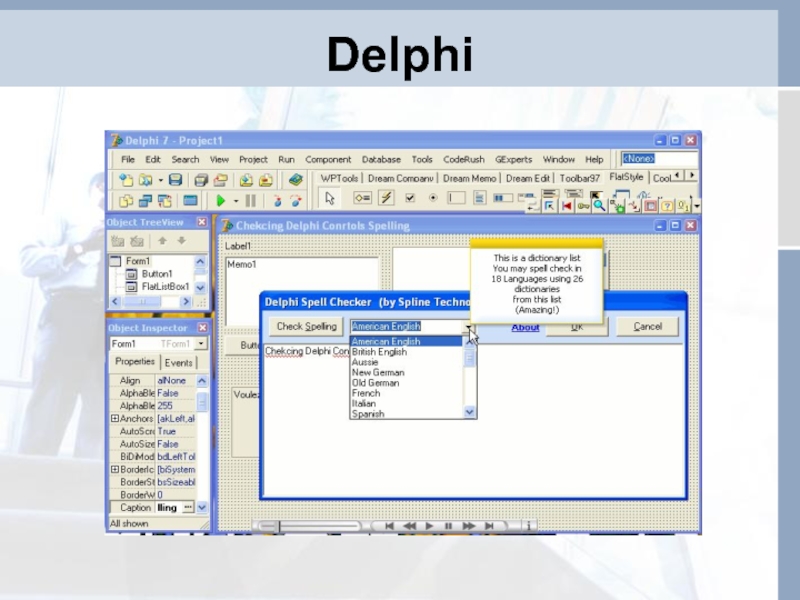
Task: Click the Caption property ellipsis button
Action: [x=188, y=507]
